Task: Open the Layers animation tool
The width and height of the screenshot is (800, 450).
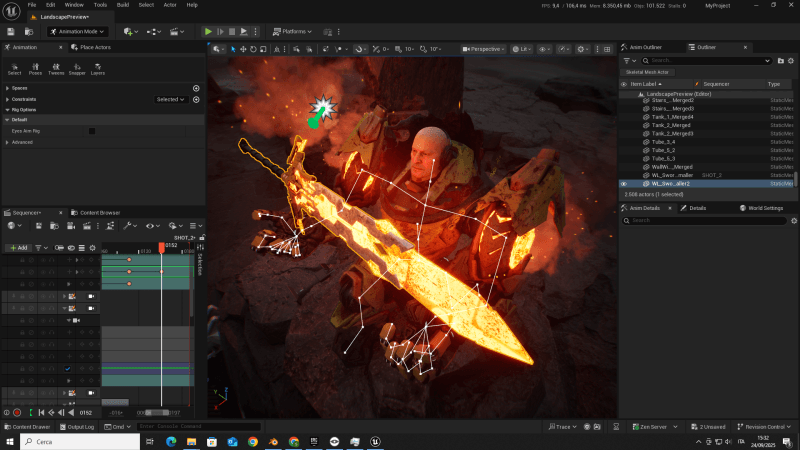Action: pyautogui.click(x=97, y=69)
